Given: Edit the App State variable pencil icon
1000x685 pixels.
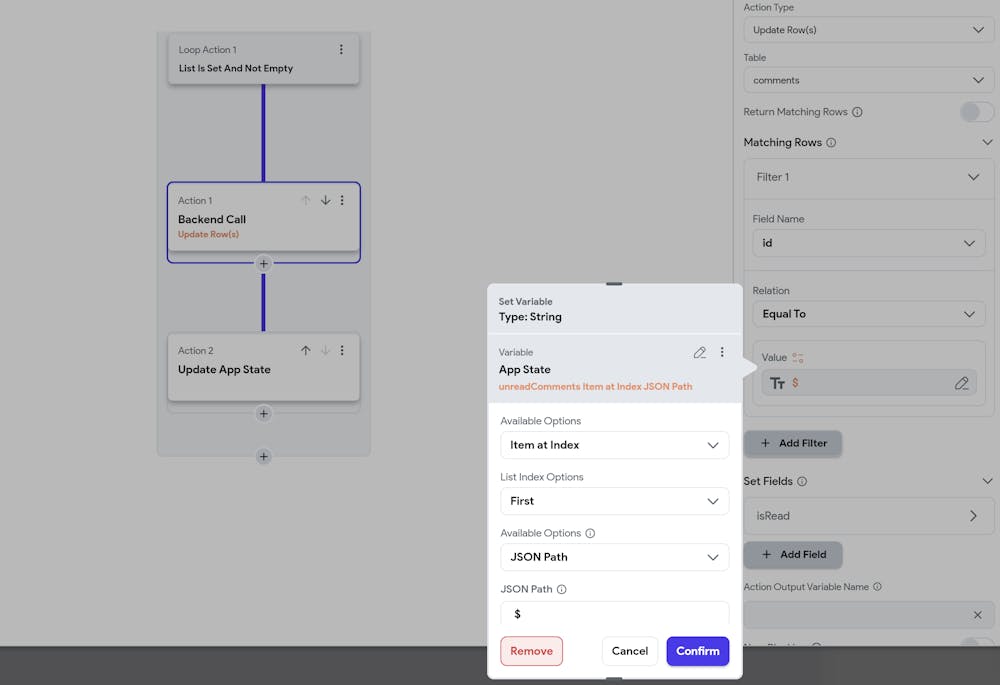Looking at the screenshot, I should (x=700, y=353).
